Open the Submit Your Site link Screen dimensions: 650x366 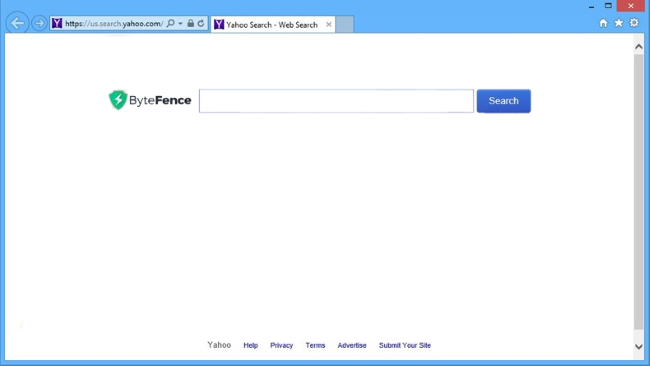pyautogui.click(x=405, y=345)
